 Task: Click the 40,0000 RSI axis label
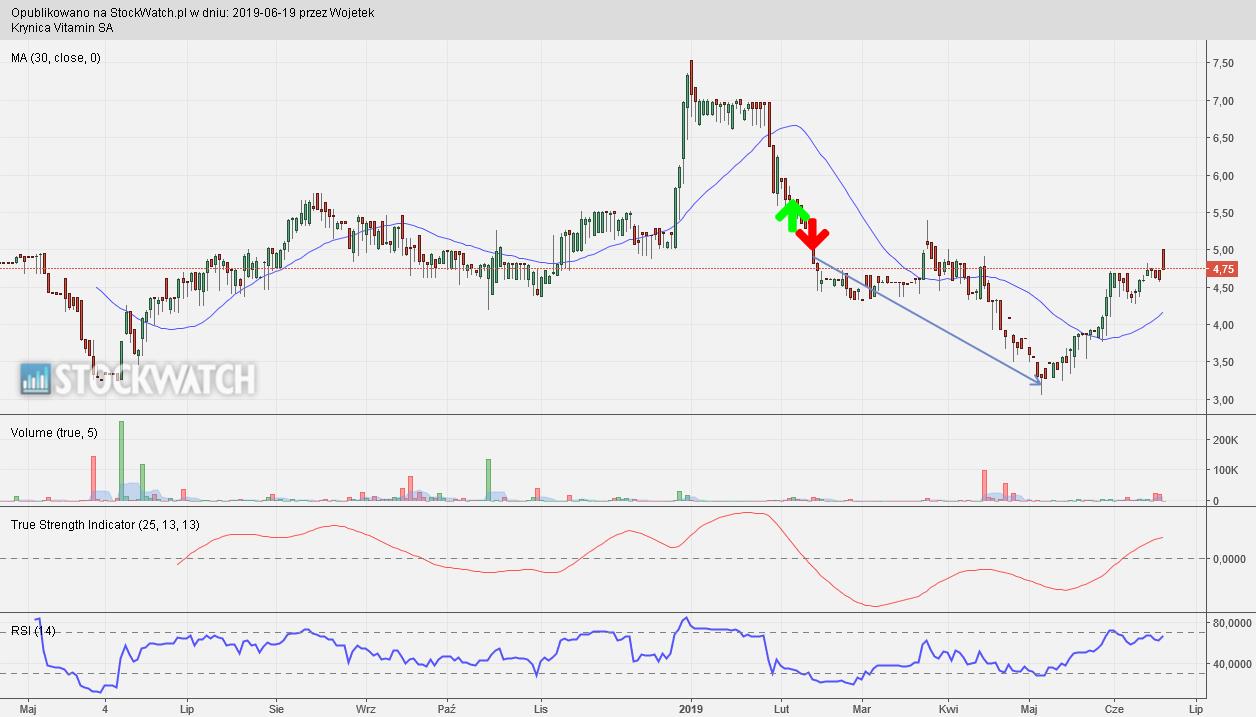tap(1231, 663)
